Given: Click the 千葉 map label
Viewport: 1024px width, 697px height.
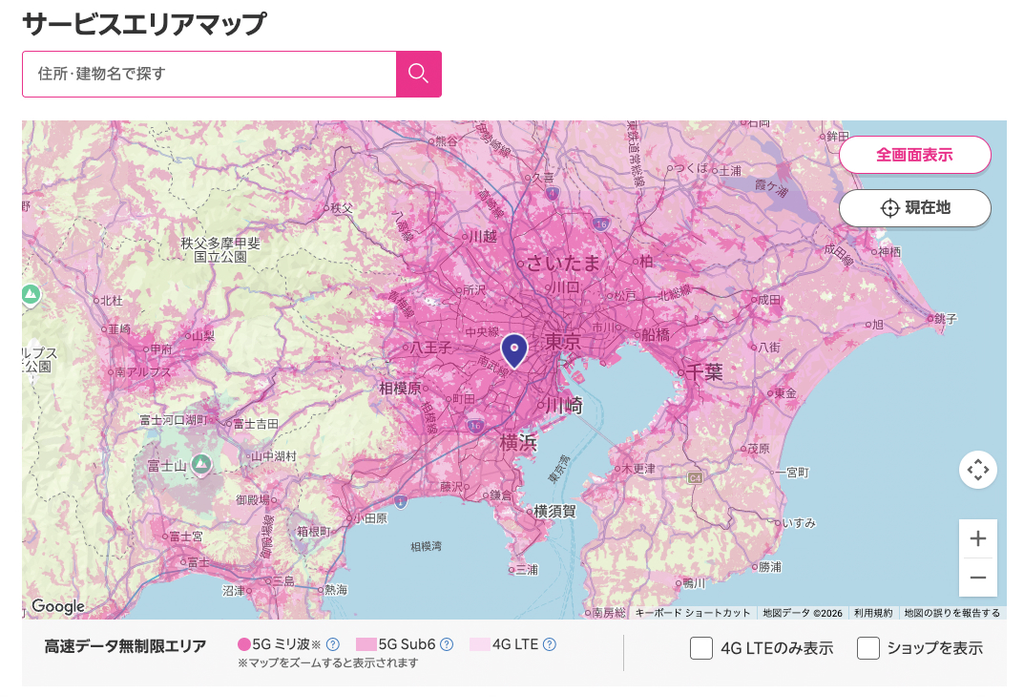Looking at the screenshot, I should pos(705,372).
